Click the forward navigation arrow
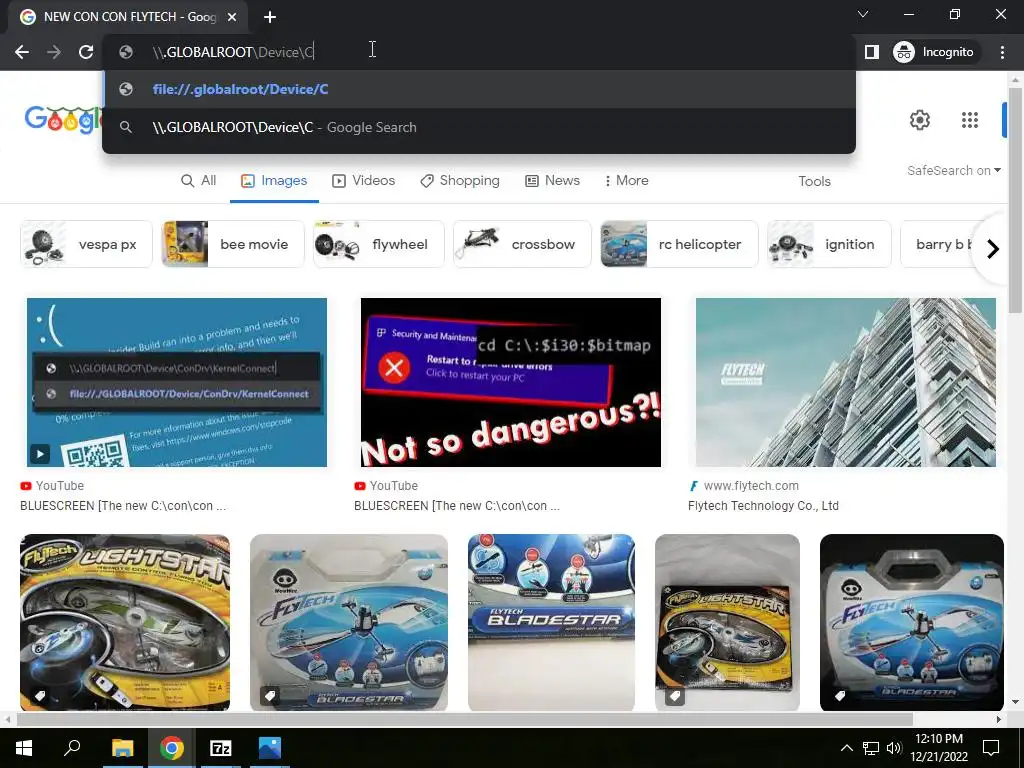 [x=54, y=52]
